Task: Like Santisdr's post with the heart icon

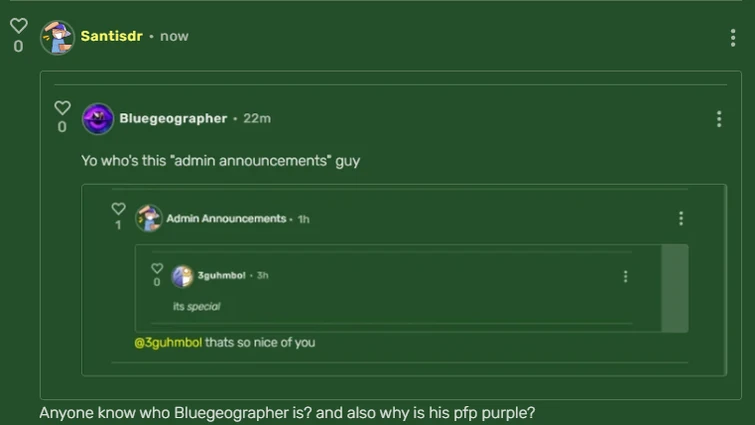Action: [19, 26]
